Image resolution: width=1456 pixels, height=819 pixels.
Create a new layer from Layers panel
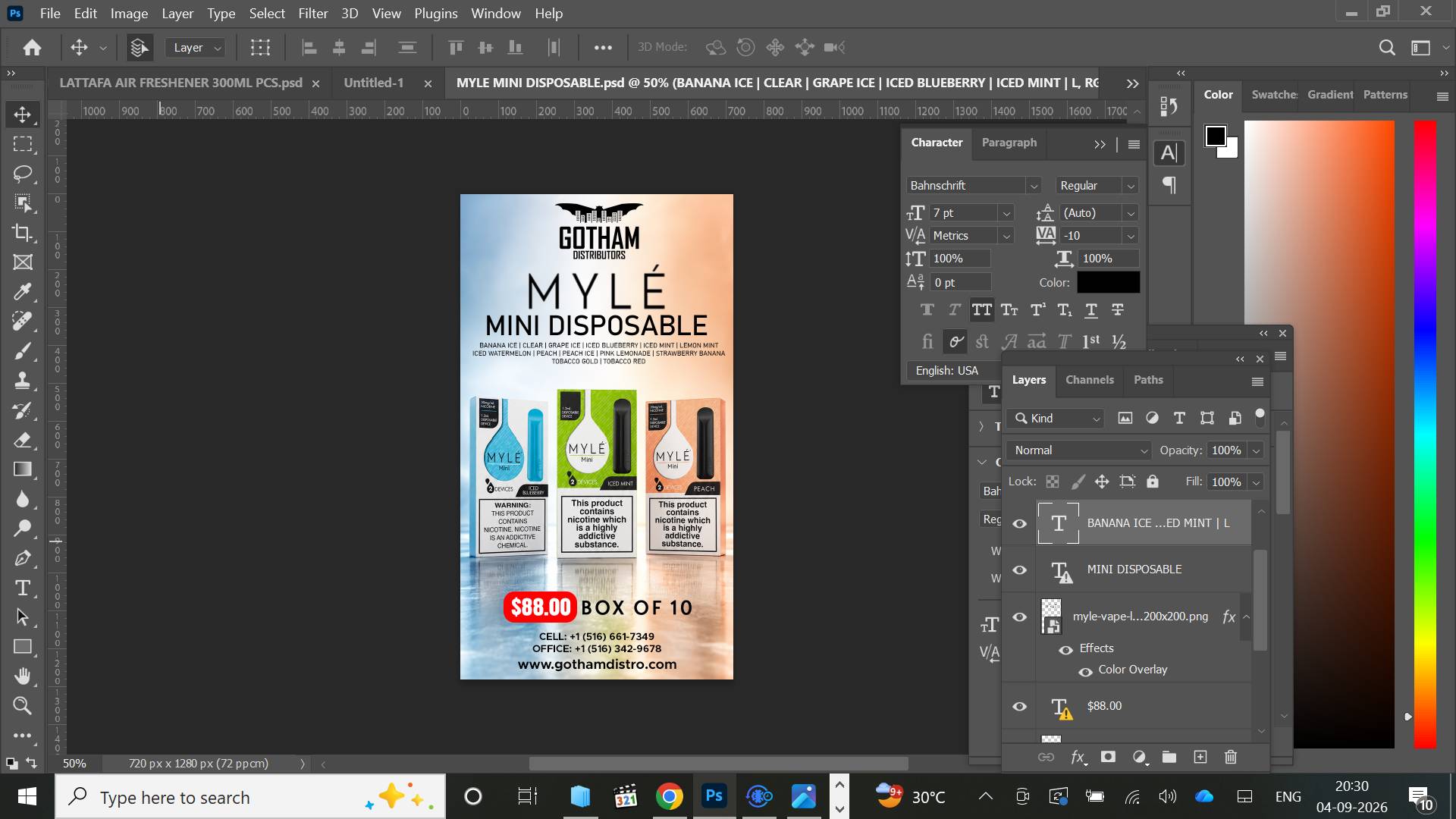1200,757
